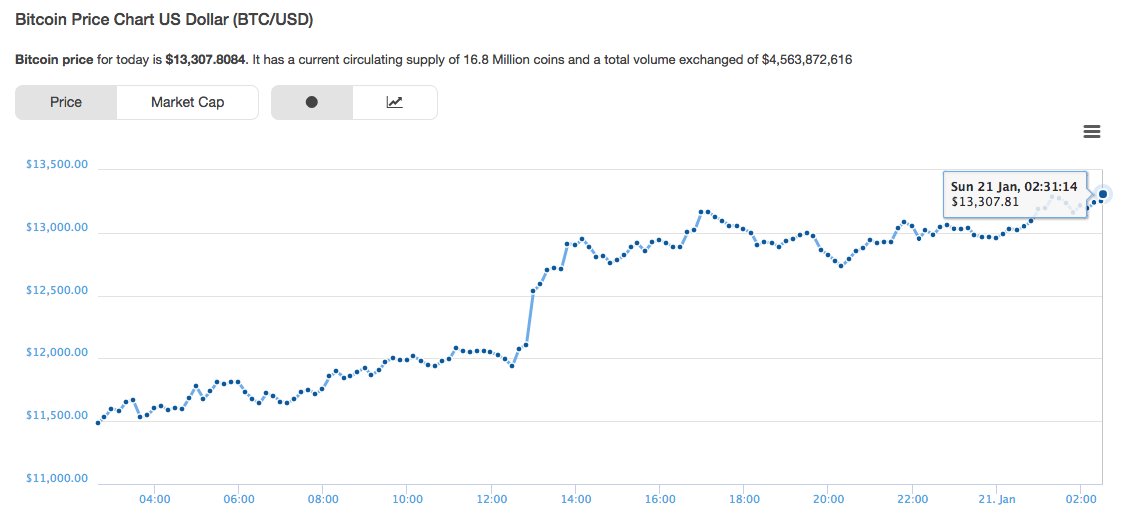
Task: Click the Sun 21 Jan 02:31:14 tooltip
Action: pyautogui.click(x=1015, y=194)
